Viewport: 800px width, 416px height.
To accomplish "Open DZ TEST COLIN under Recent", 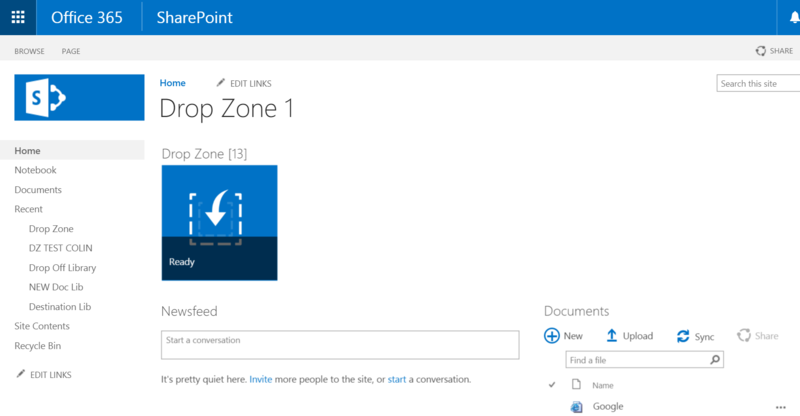I will [x=60, y=248].
